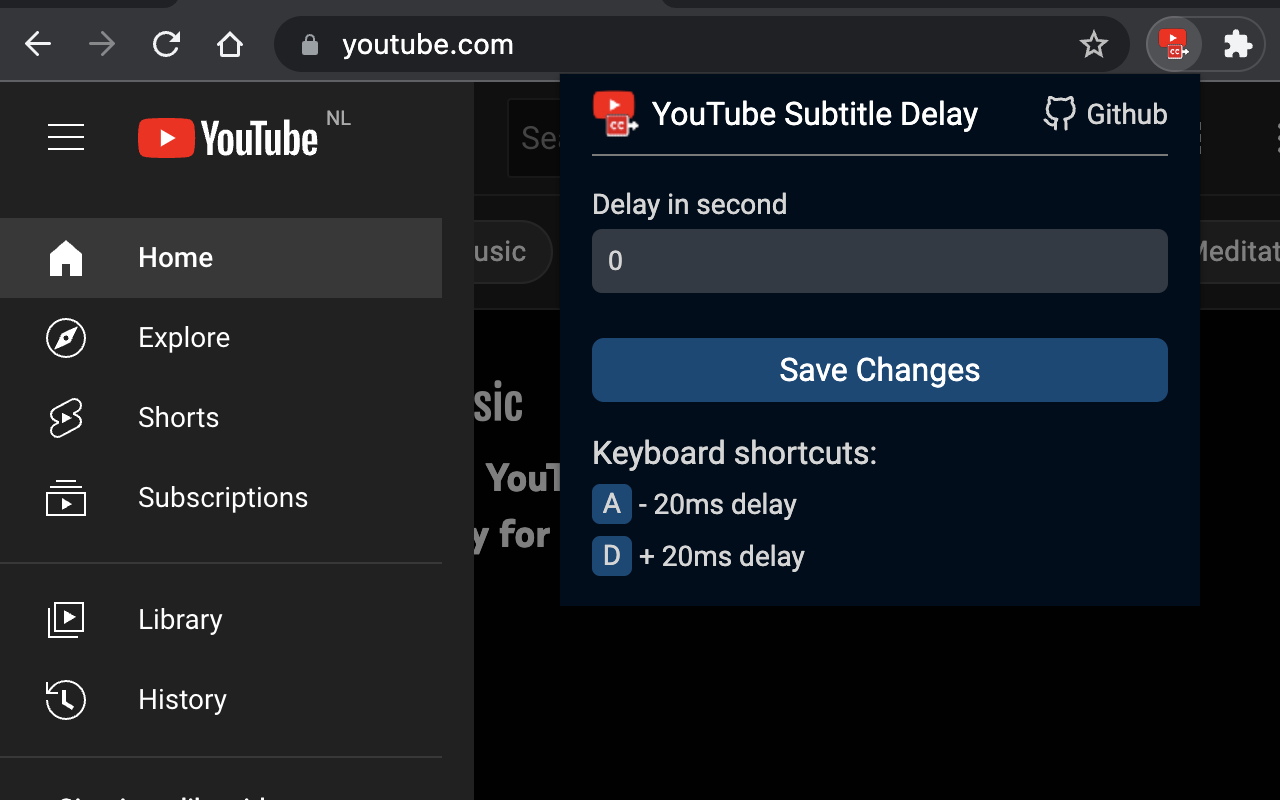Navigate back with the back arrow
1280x800 pixels.
tap(38, 44)
